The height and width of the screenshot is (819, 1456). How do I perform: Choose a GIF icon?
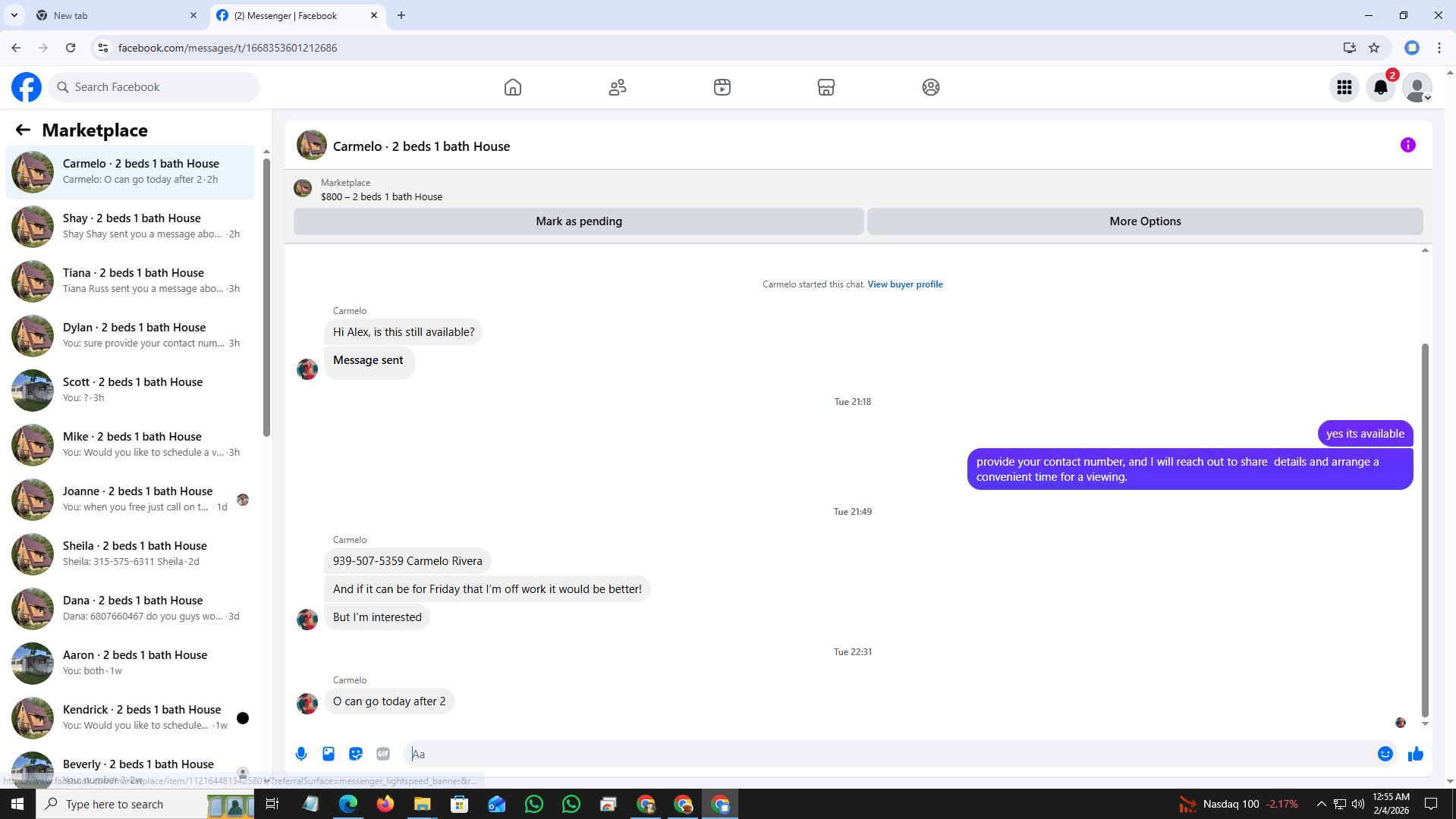383,754
